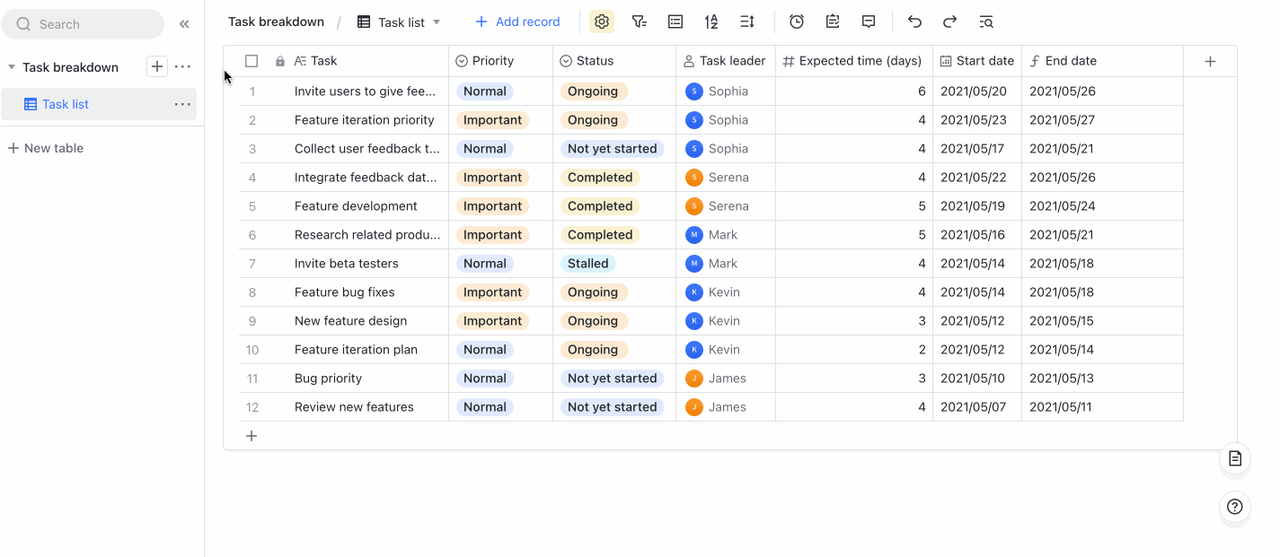This screenshot has width=1280, height=557.
Task: Click the Search input field
Action: pyautogui.click(x=90, y=24)
